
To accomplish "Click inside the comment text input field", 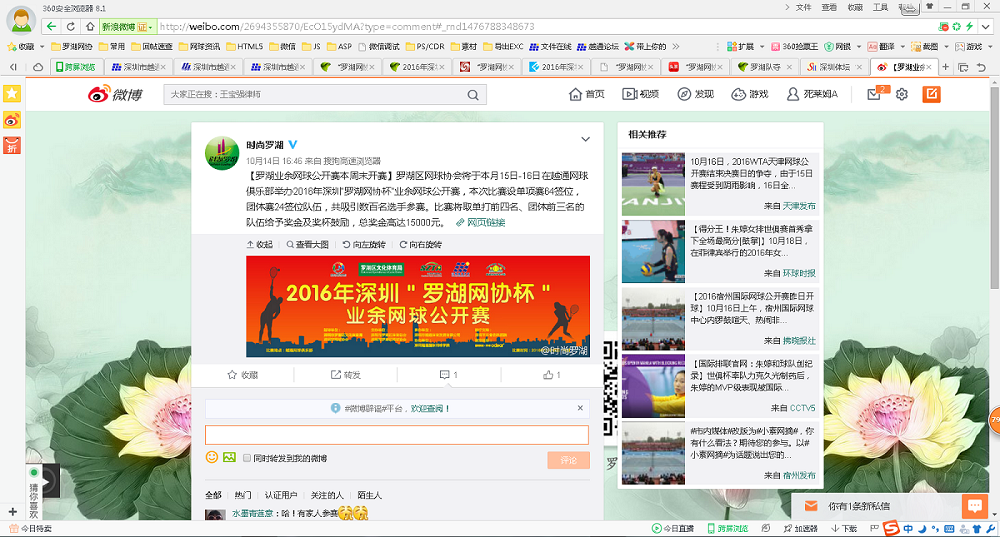I will pyautogui.click(x=396, y=435).
